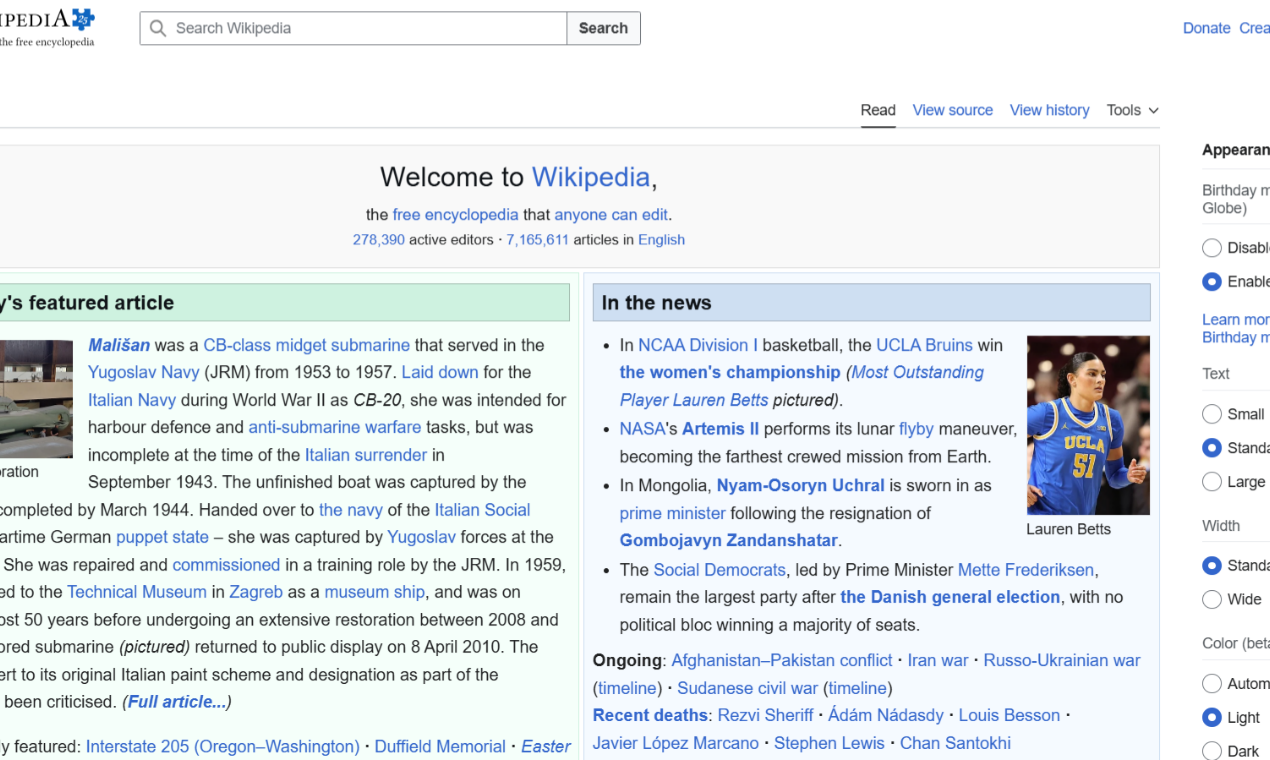Open the Mette Frederiksen link

point(1026,570)
